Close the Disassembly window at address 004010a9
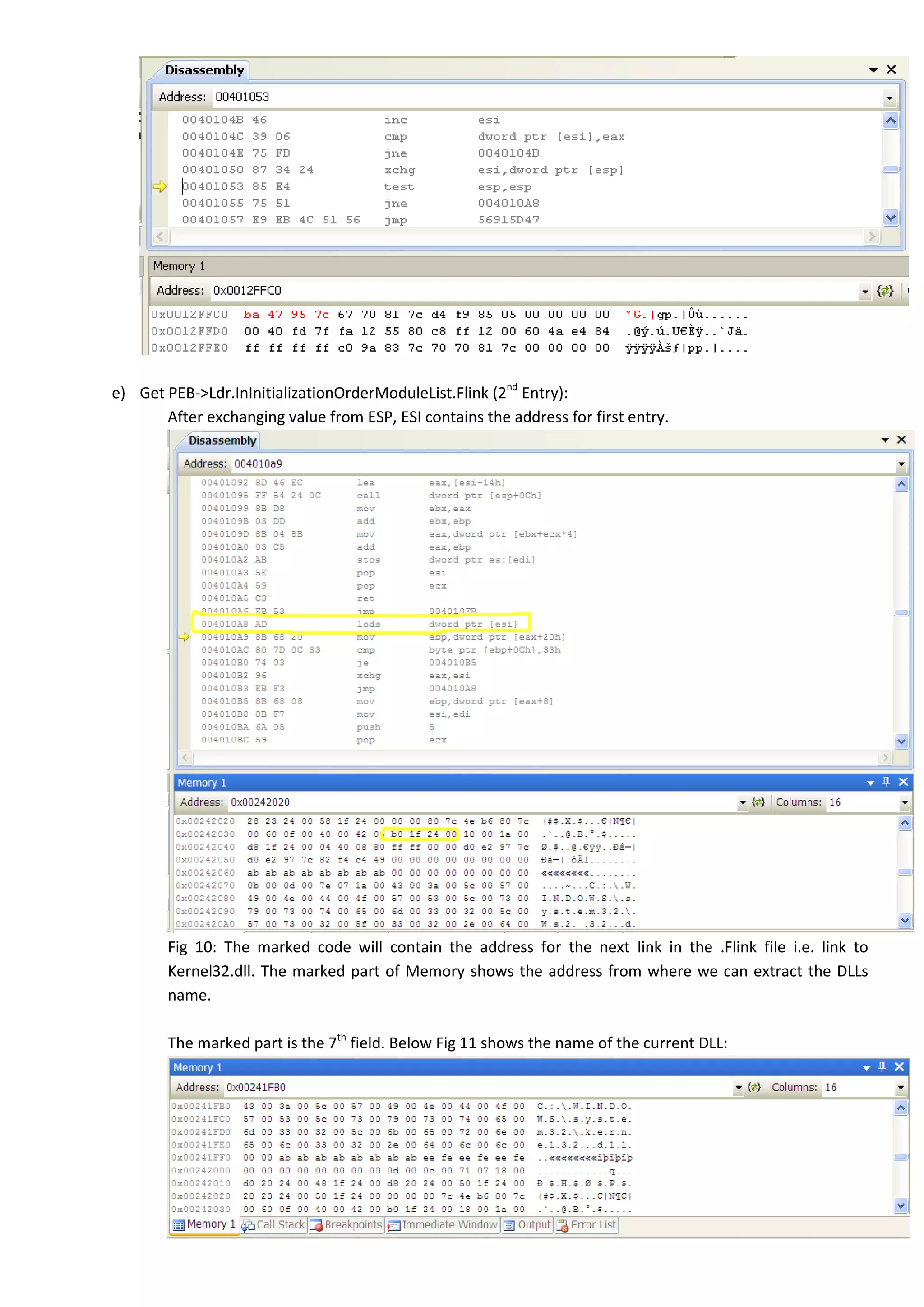Image resolution: width=924 pixels, height=1307 pixels. coord(901,440)
